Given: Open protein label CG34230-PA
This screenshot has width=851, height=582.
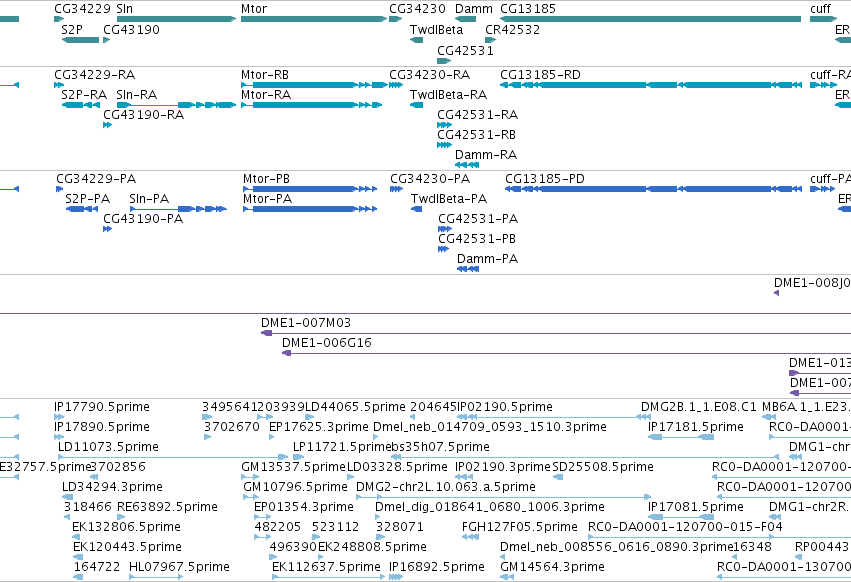Looking at the screenshot, I should pyautogui.click(x=430, y=179).
